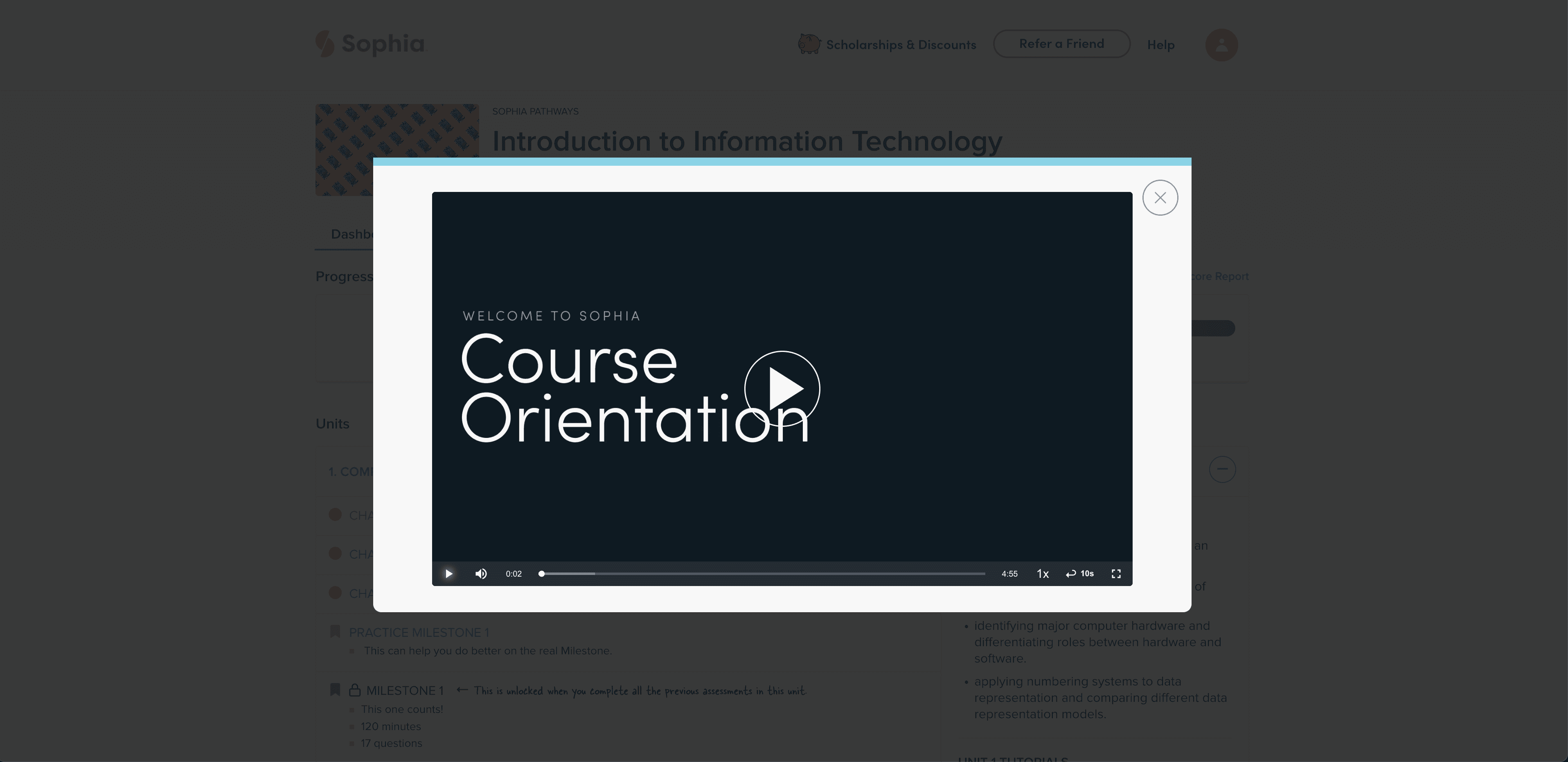Collapse the unit 1 section with minus icon

pyautogui.click(x=1222, y=469)
